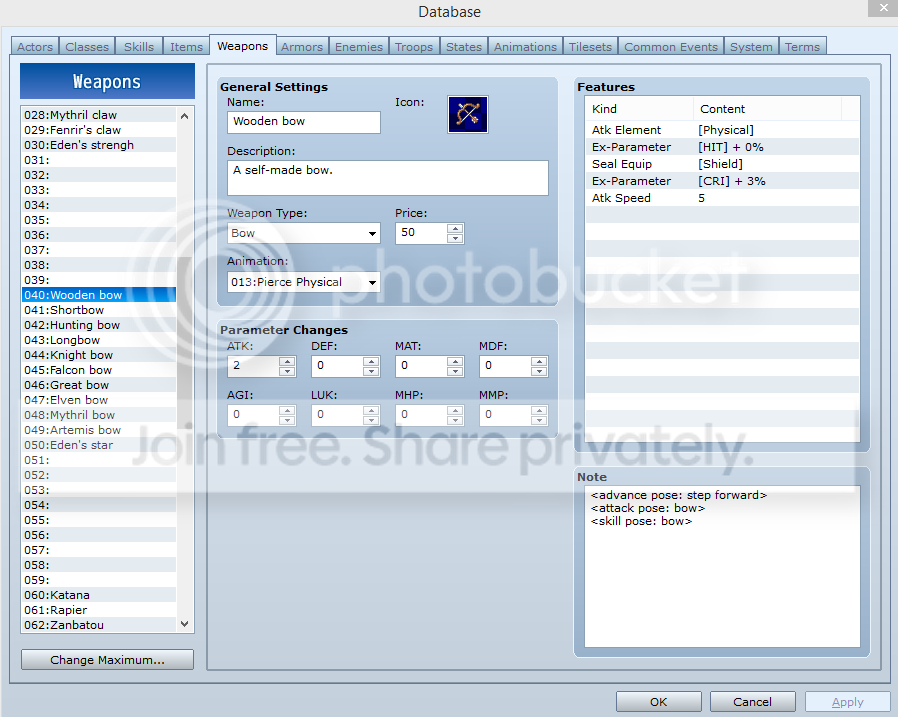Screen dimensions: 898x717
Task: Open the Troops tab
Action: click(414, 47)
